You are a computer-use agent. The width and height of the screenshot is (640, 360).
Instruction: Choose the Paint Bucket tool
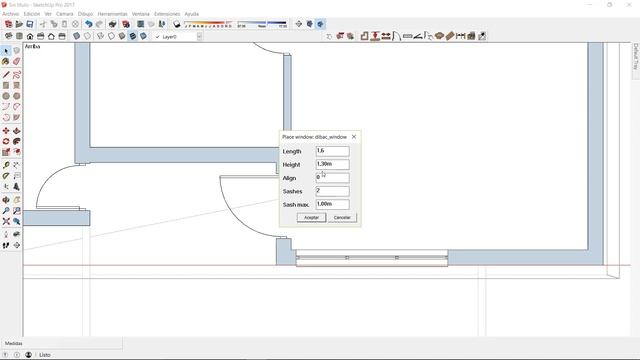(6, 62)
